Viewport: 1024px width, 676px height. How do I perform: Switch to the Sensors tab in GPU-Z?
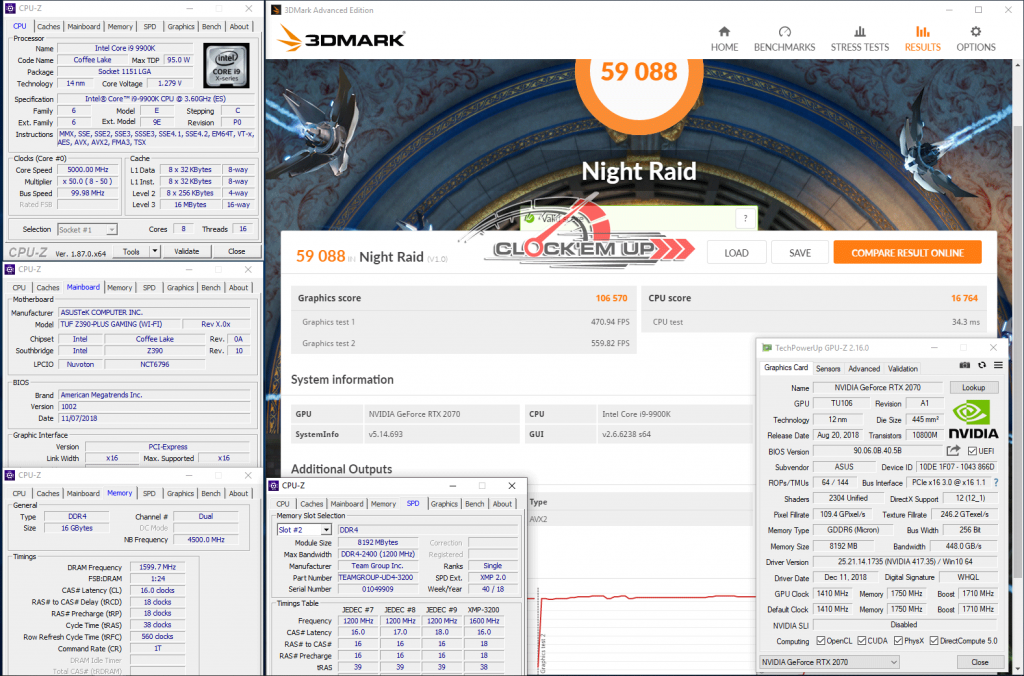[x=828, y=368]
